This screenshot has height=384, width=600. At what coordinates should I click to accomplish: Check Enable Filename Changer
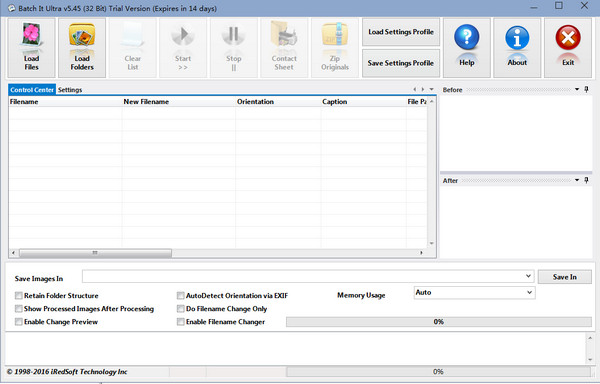click(180, 322)
